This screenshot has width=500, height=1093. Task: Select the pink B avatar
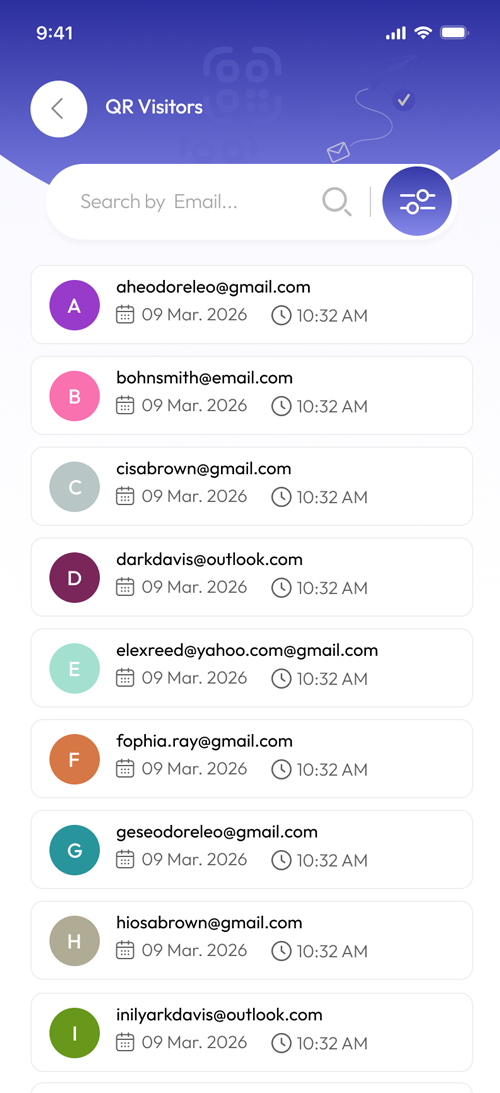(75, 396)
